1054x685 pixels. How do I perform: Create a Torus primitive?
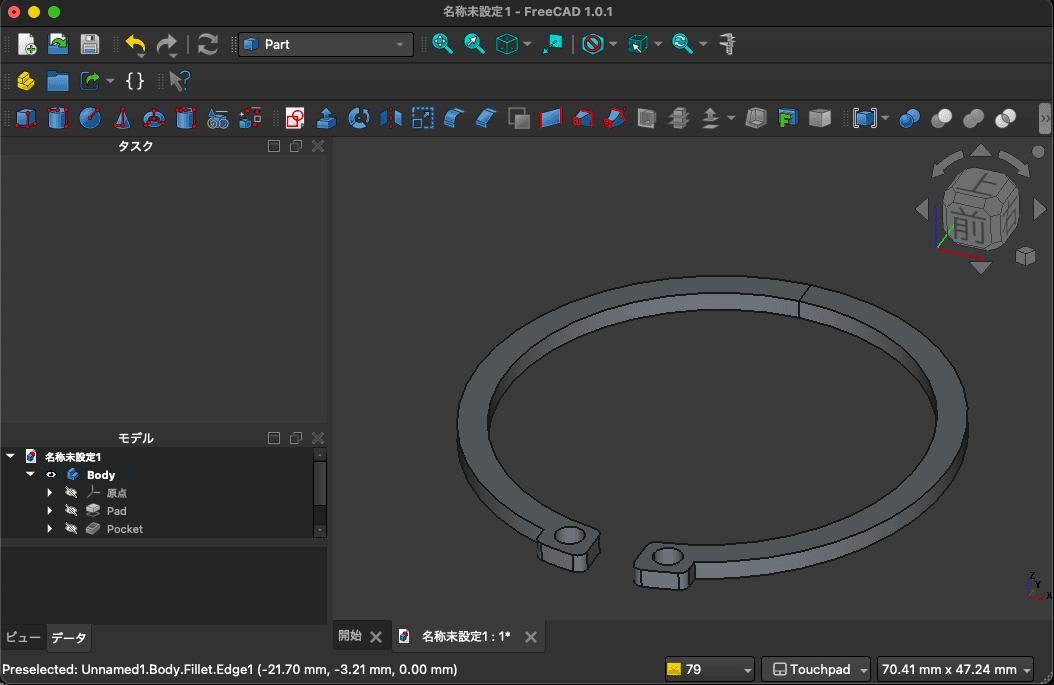[x=154, y=118]
